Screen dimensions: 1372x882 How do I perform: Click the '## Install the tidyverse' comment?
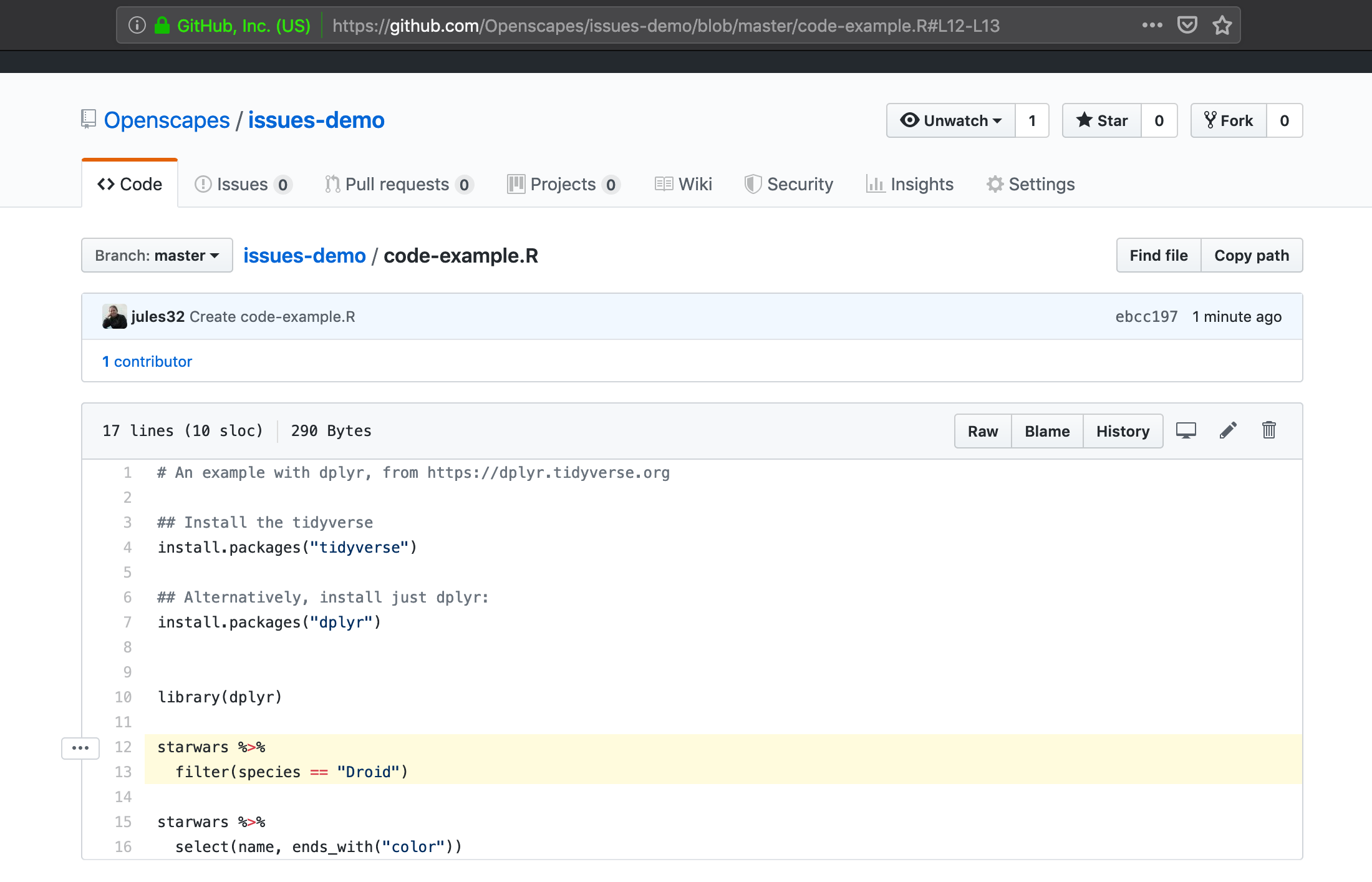[x=265, y=523]
